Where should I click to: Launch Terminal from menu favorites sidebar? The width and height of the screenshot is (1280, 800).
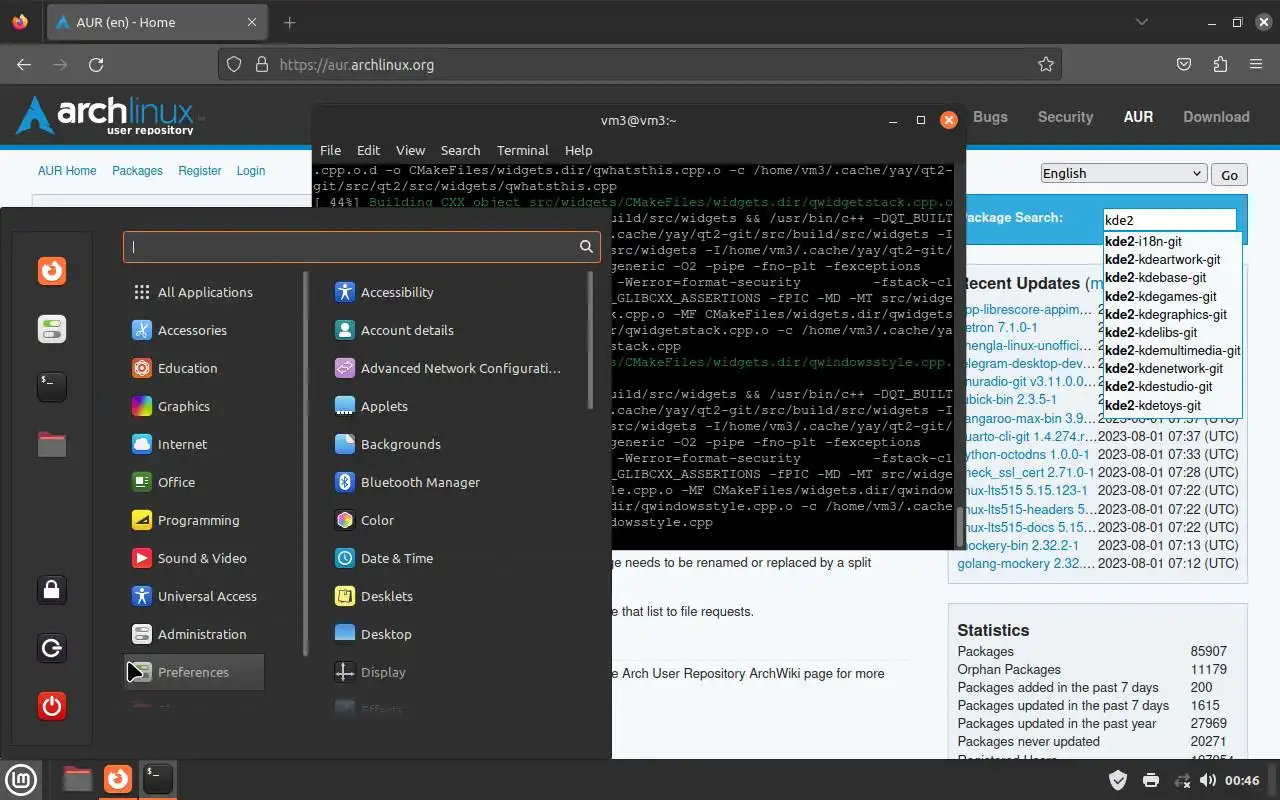(52, 387)
